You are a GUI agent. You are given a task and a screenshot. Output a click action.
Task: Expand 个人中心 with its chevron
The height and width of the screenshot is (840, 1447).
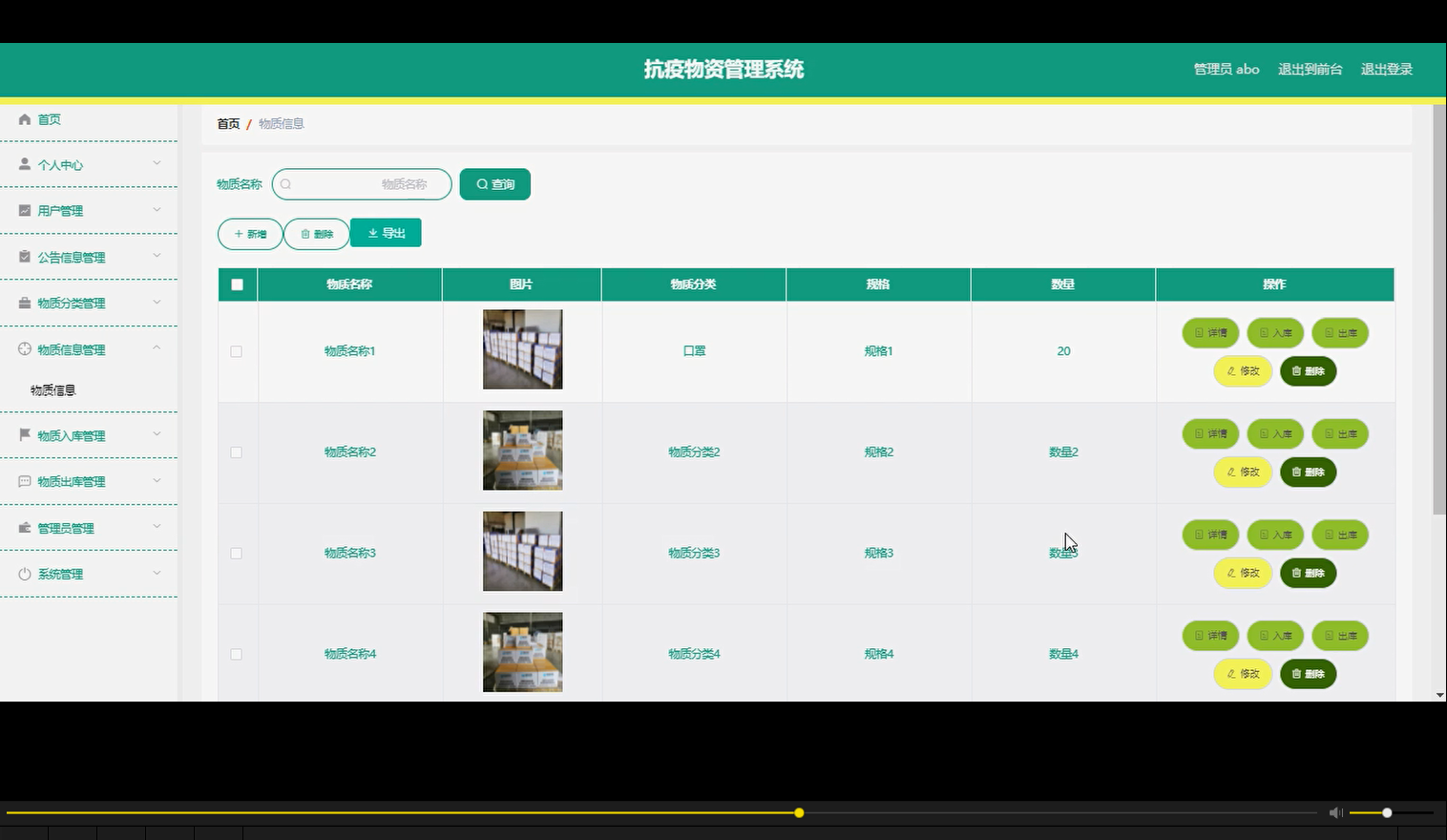point(157,163)
